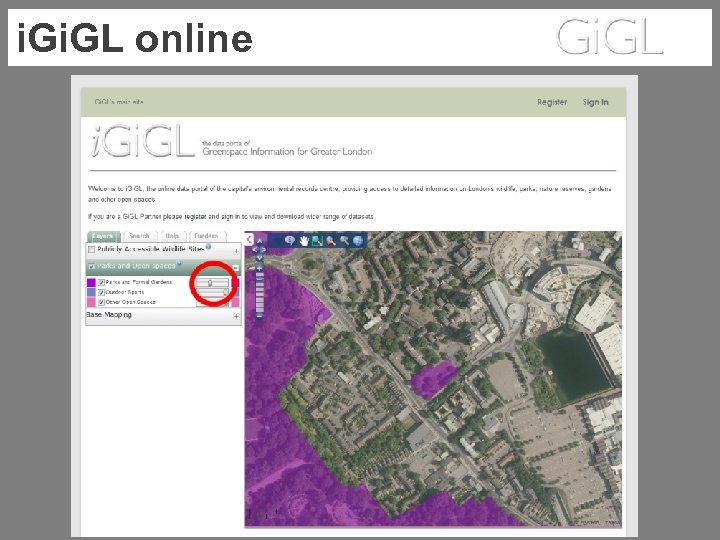Switch to the Layers tab
720x540 pixels.
click(103, 236)
